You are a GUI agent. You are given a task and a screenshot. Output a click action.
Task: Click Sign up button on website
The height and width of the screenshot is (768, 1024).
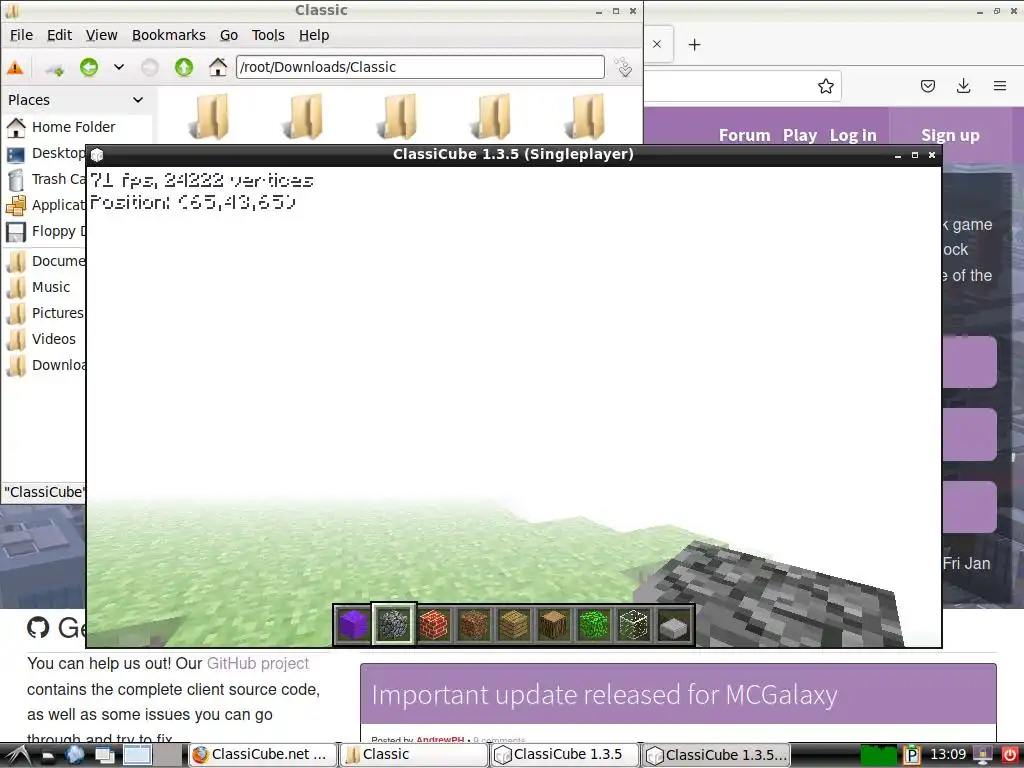950,135
